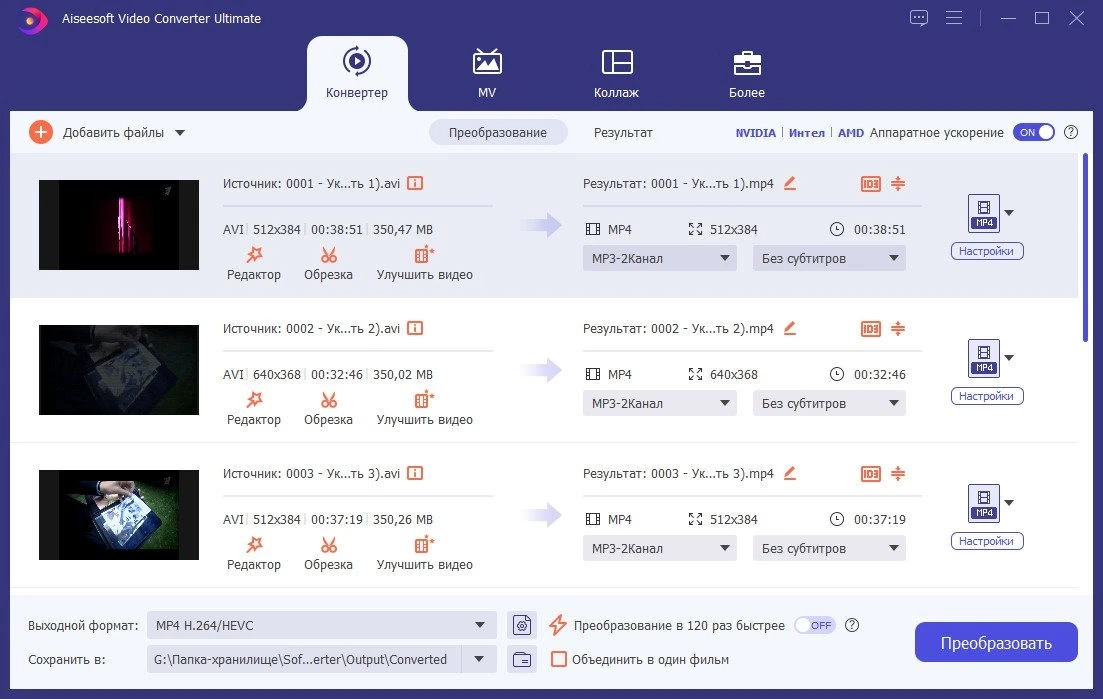Switch to the Коллаж tab
Screen dimensions: 1103x699
coord(616,74)
